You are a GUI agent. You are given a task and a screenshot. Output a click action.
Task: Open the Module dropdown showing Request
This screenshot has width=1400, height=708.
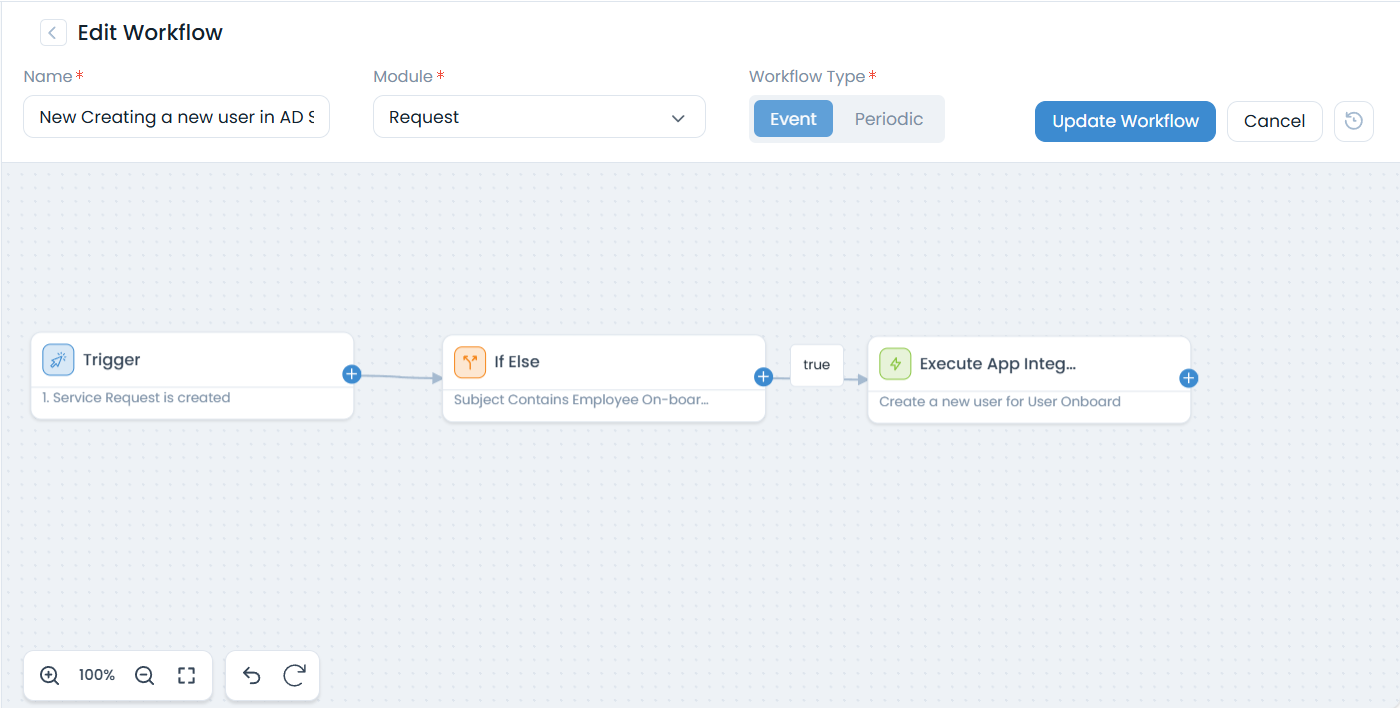coord(539,117)
